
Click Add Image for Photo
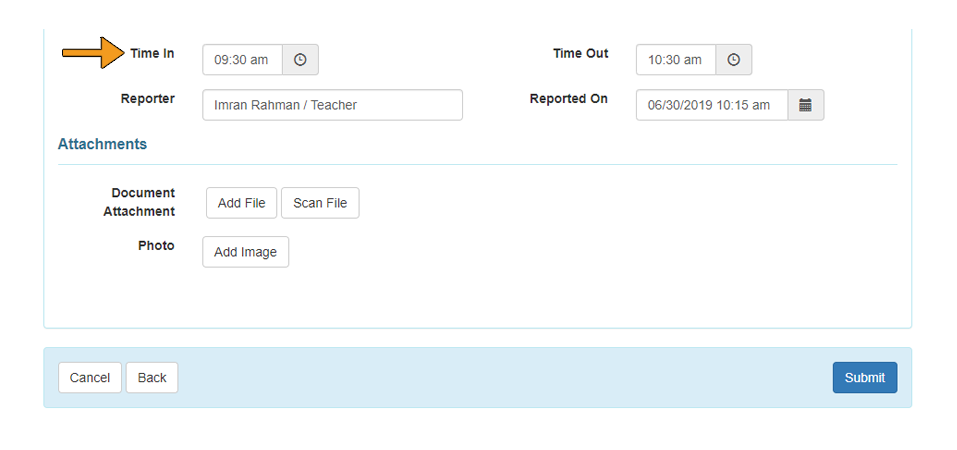click(x=245, y=252)
